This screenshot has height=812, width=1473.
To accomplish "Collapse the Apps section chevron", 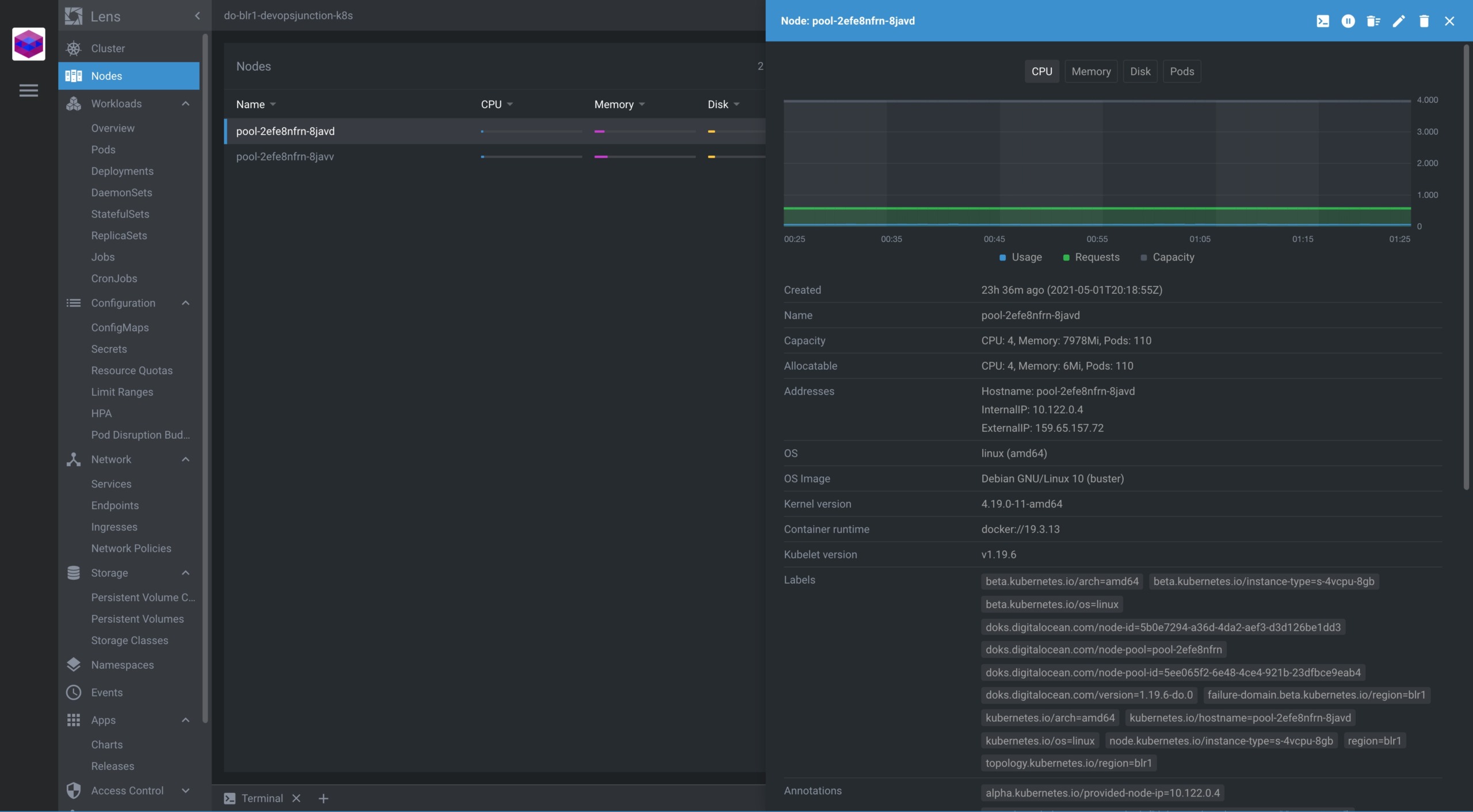I will point(185,720).
